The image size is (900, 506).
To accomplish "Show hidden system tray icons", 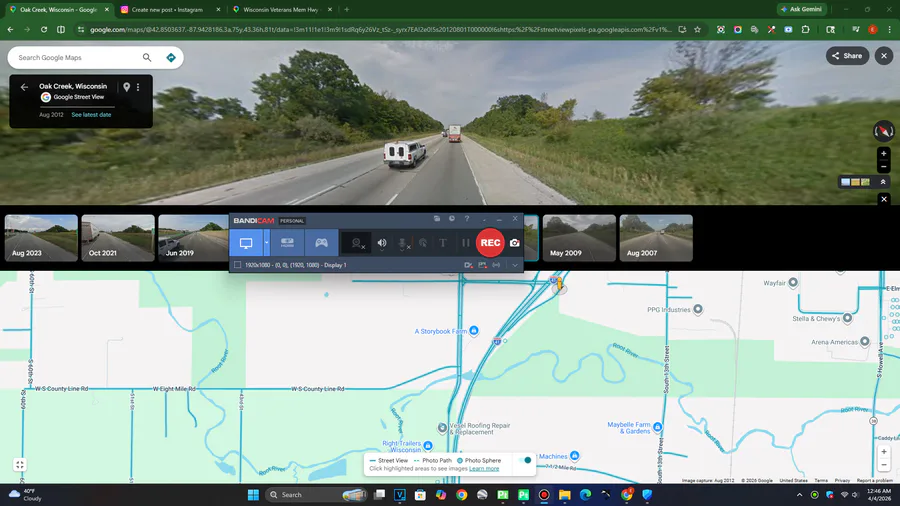I will point(799,495).
